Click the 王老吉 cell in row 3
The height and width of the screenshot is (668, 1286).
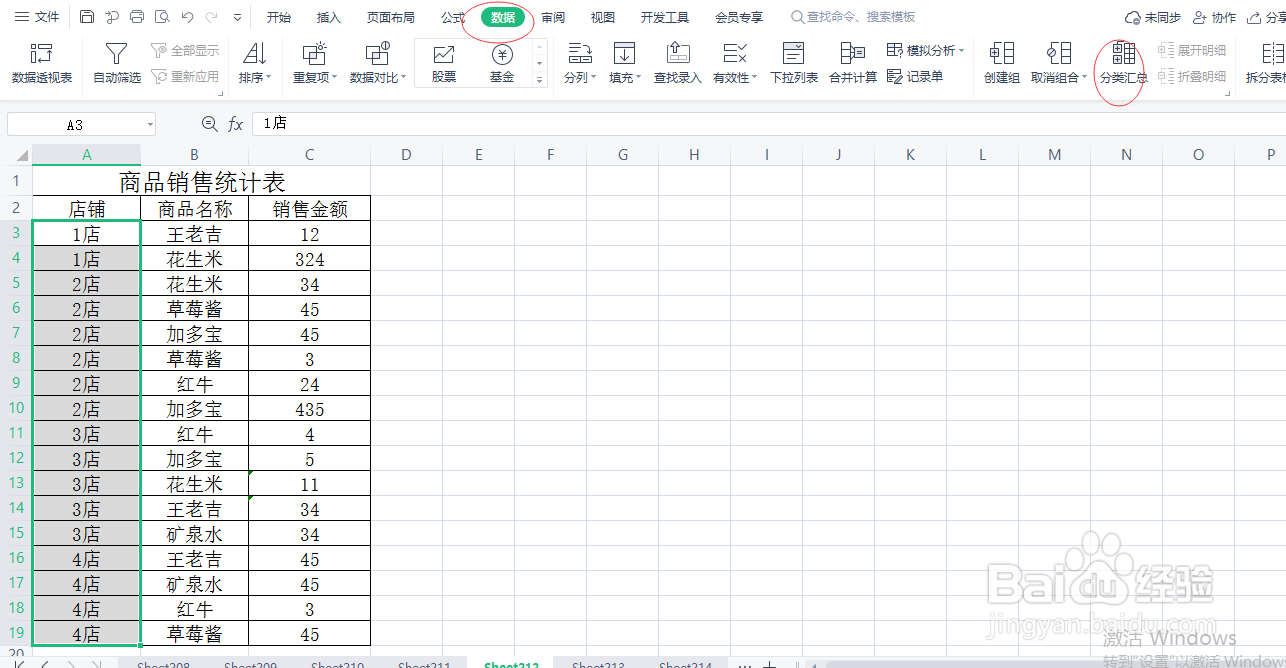[195, 234]
